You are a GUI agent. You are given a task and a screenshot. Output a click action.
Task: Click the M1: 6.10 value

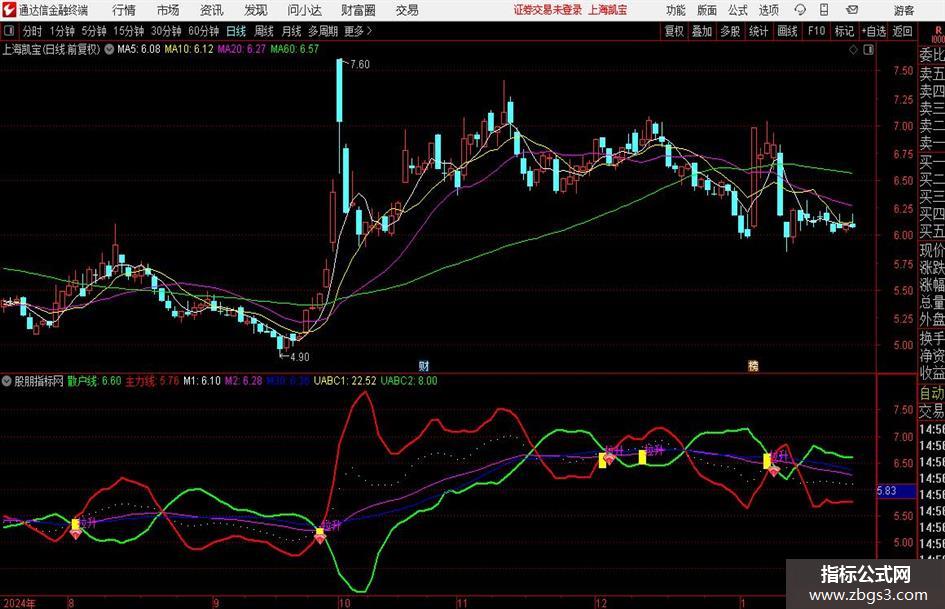tap(202, 381)
